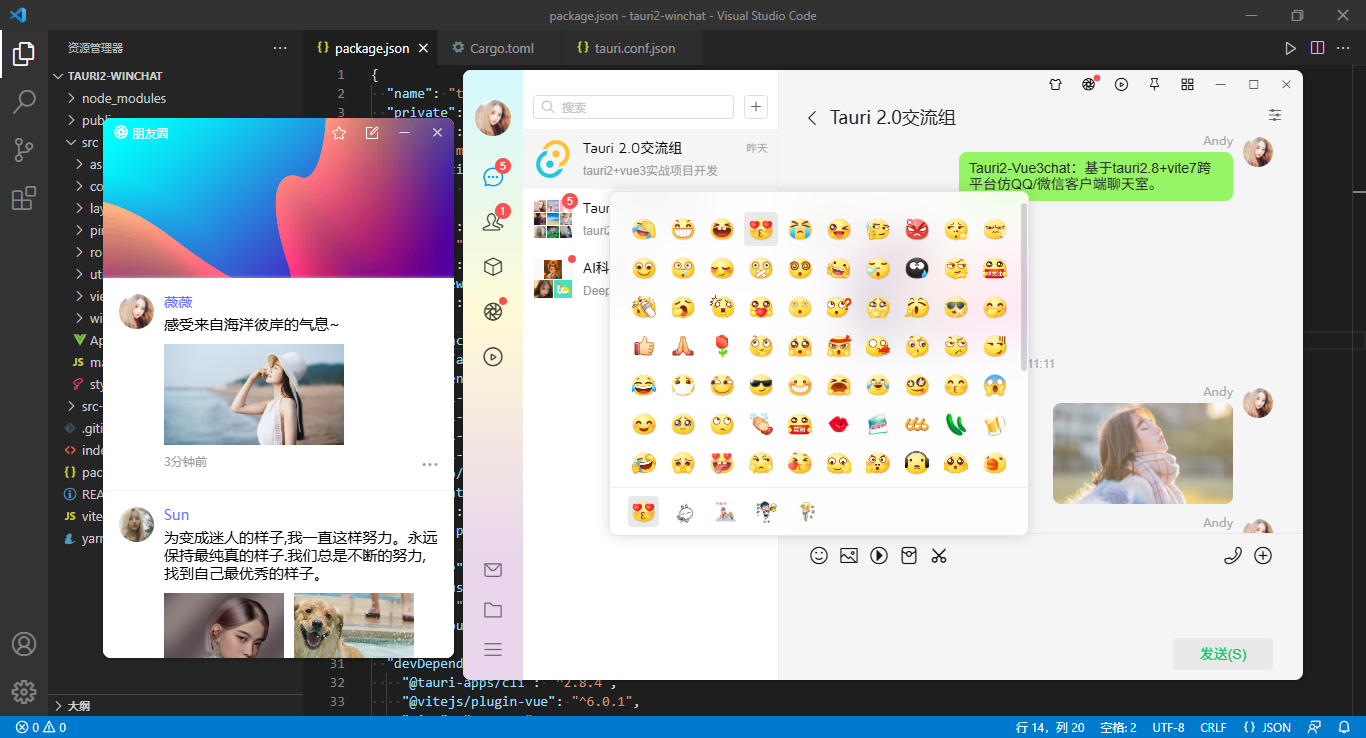Viewport: 1366px width, 738px height.
Task: Click the grid apps icon in chat titlebar
Action: click(1187, 85)
